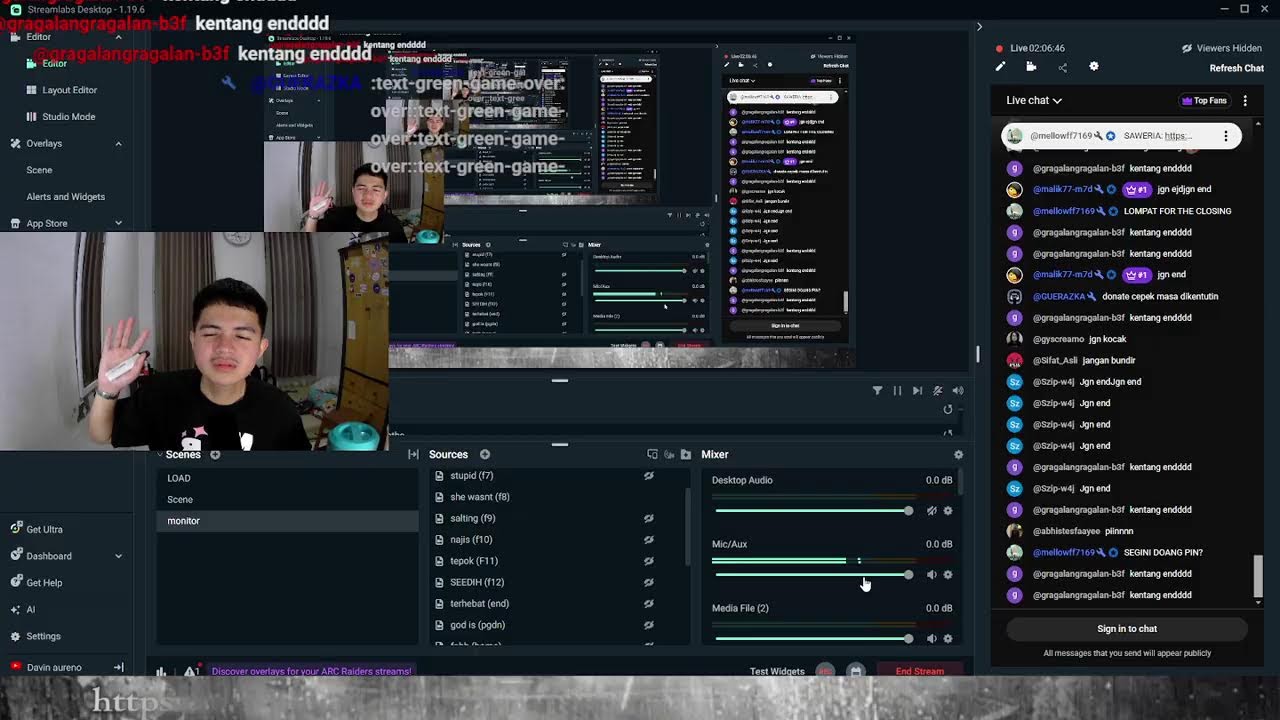The image size is (1280, 720).
Task: Click the camera icon under Live timer
Action: point(1031,67)
